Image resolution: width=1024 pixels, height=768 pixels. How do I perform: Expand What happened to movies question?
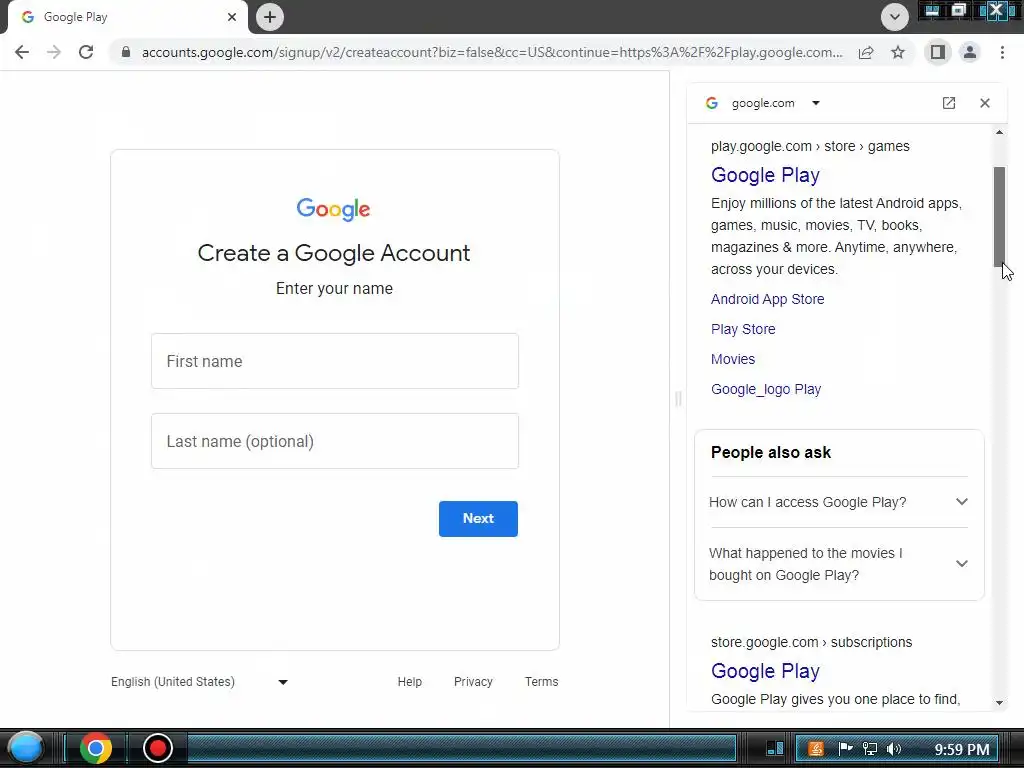tap(839, 564)
